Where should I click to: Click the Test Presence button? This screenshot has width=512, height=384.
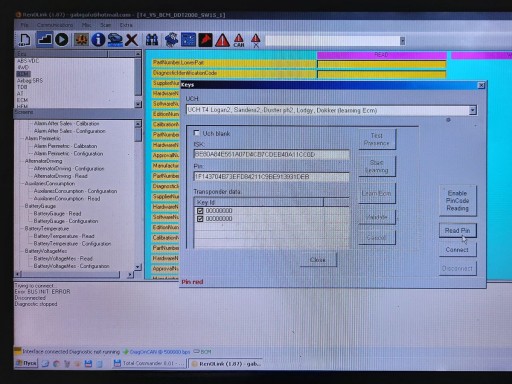(377, 139)
